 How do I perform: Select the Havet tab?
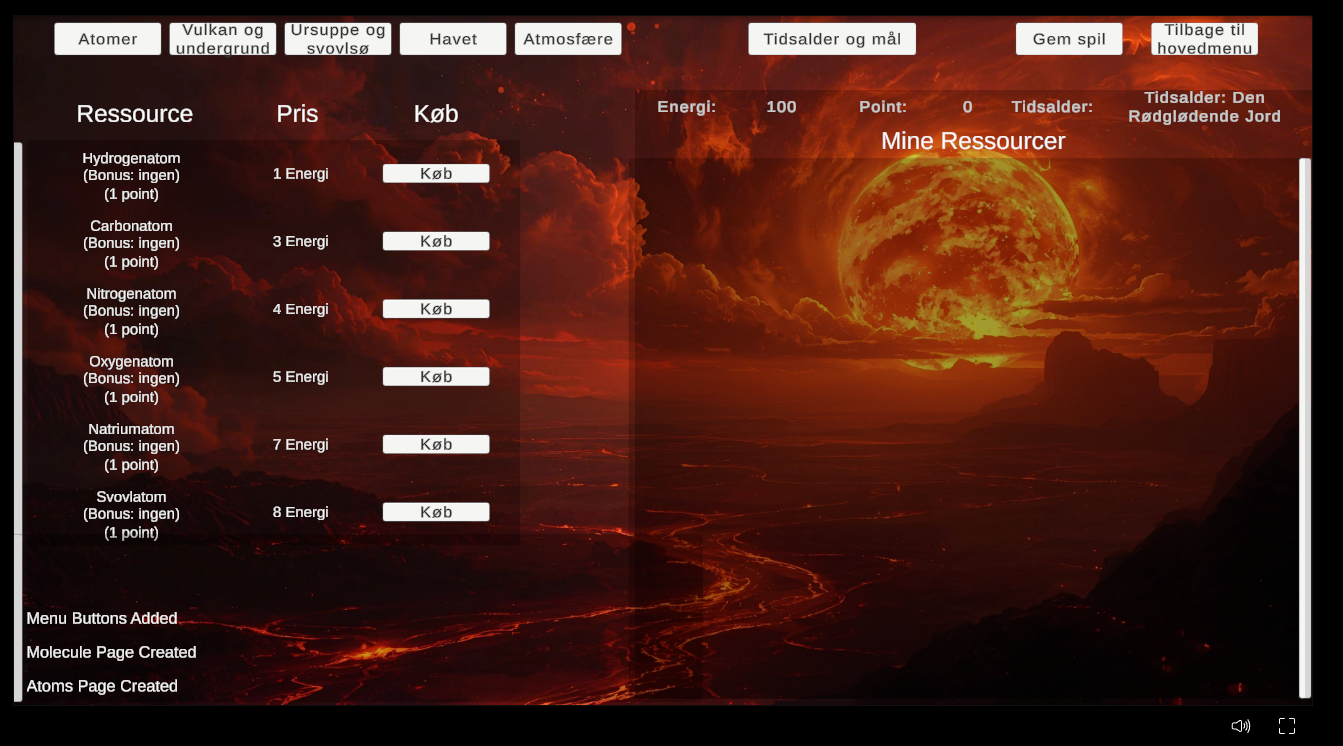[x=453, y=39]
